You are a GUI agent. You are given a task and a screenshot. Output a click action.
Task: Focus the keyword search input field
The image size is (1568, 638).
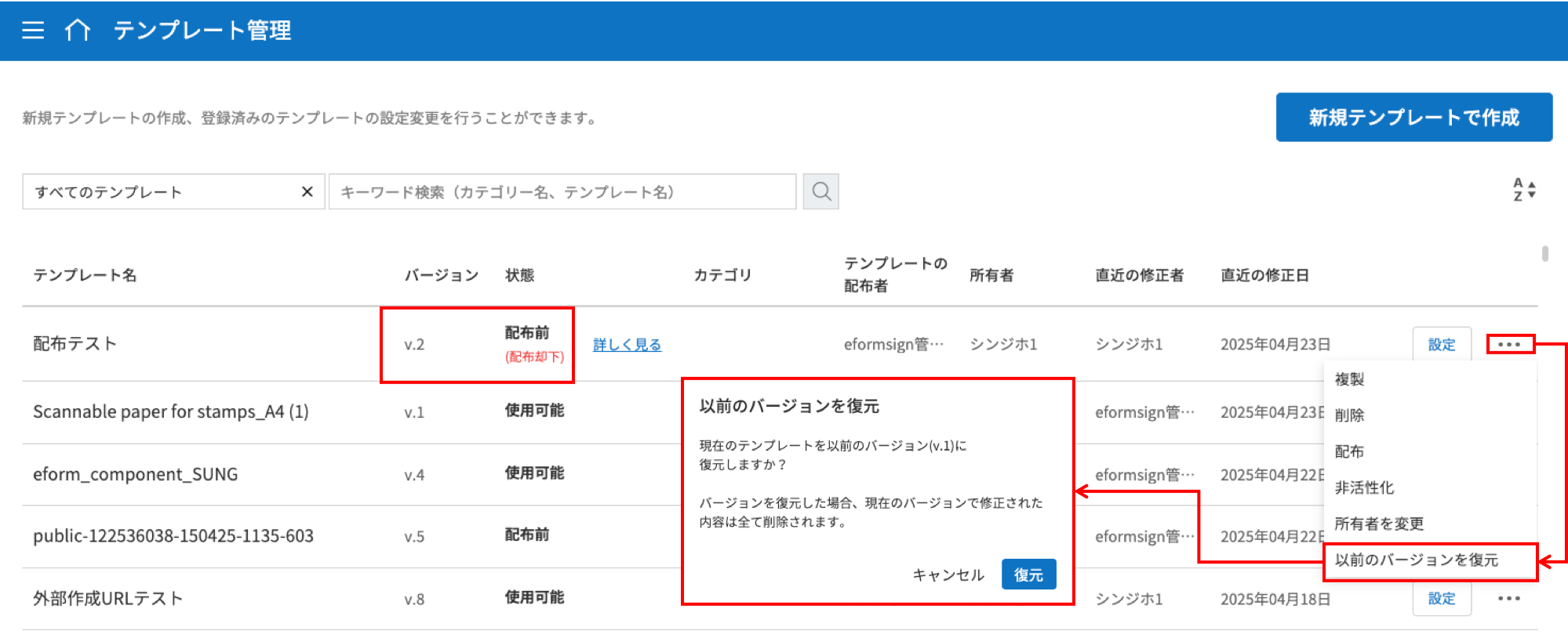(562, 192)
